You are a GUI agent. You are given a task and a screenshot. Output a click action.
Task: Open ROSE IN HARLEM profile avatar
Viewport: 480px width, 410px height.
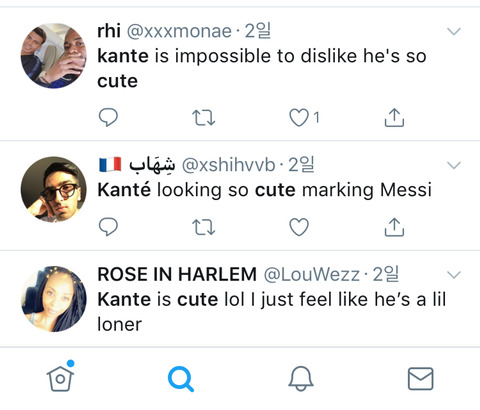click(54, 299)
